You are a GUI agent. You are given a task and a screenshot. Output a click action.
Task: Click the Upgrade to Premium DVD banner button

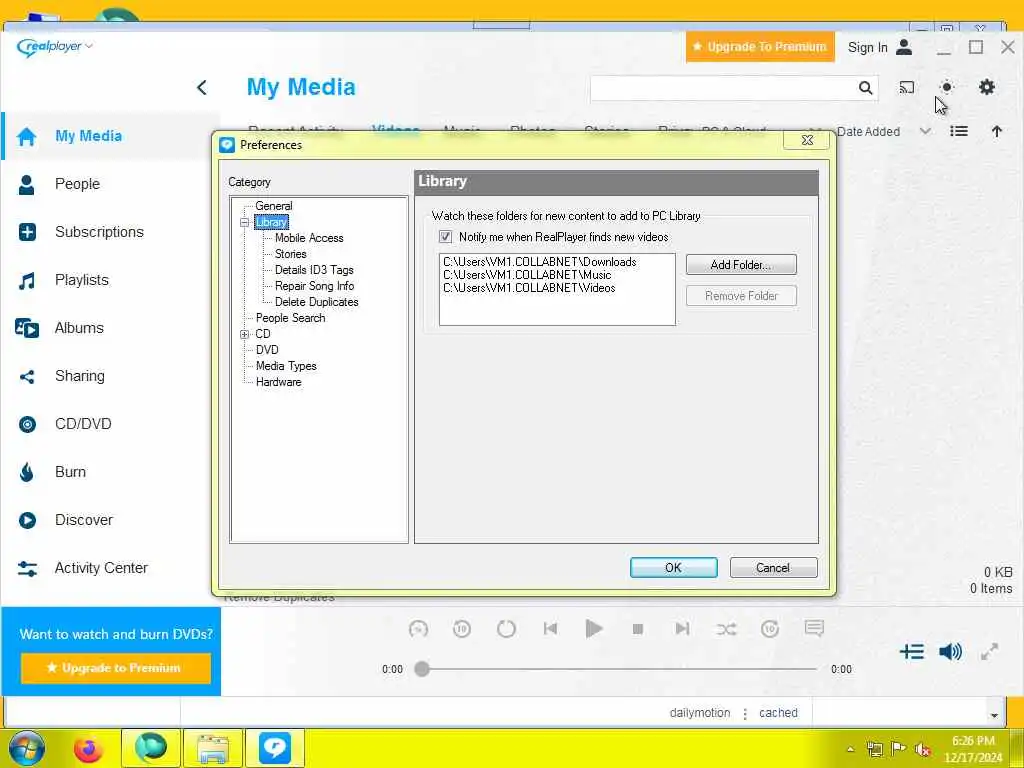(116, 668)
